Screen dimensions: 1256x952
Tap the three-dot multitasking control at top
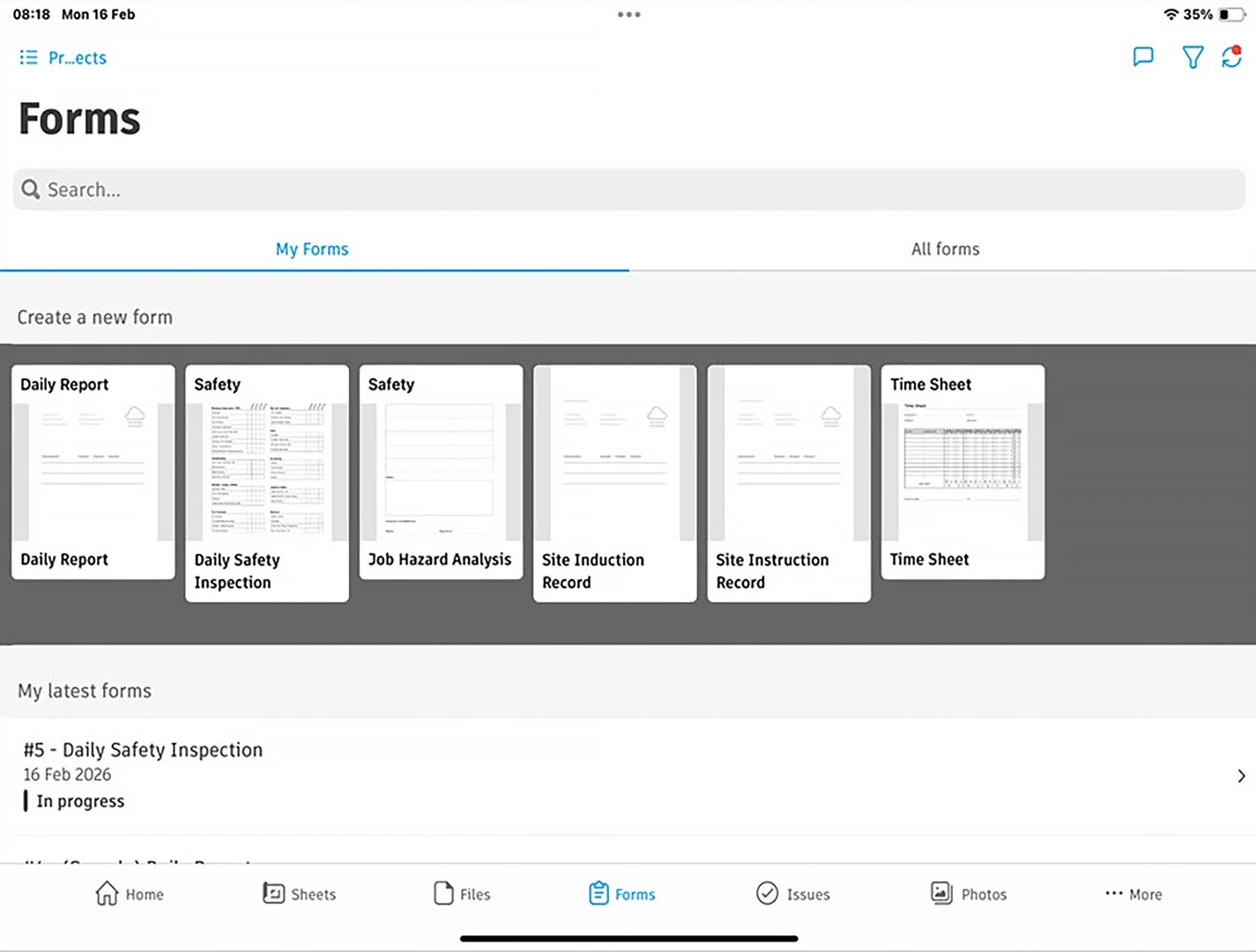628,14
